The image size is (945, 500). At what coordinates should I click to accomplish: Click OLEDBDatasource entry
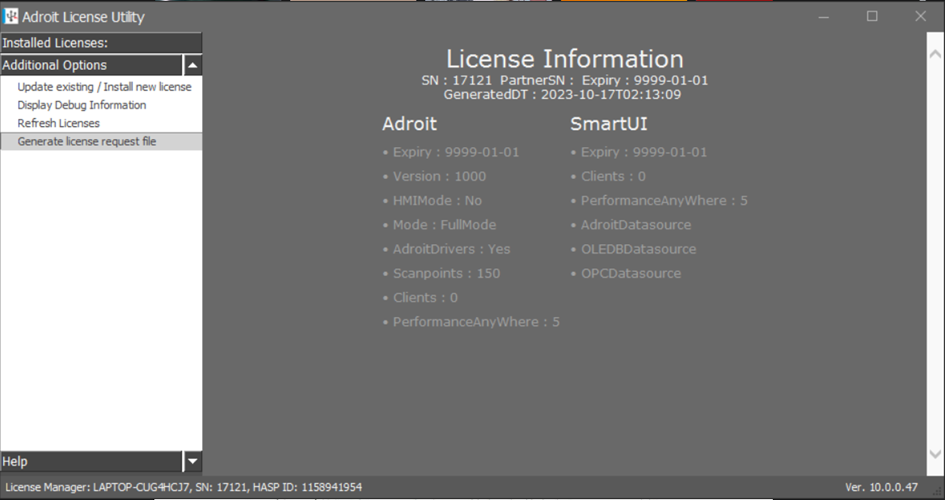point(638,249)
